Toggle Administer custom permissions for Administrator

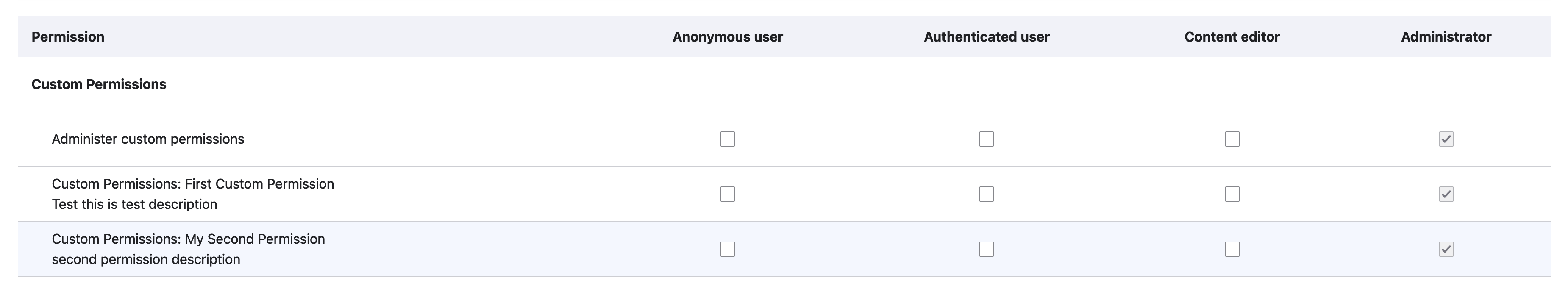[1446, 139]
